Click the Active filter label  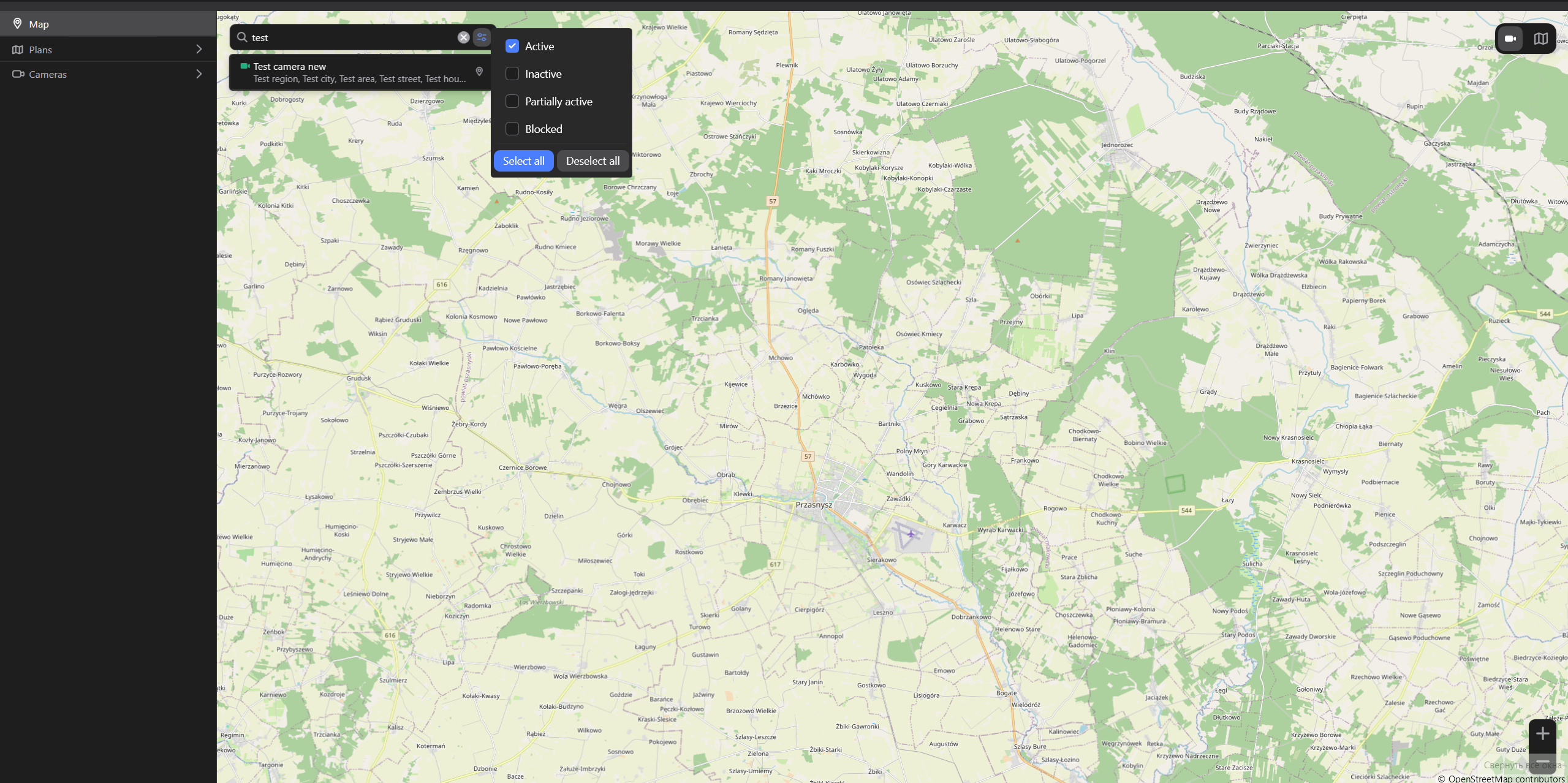539,46
